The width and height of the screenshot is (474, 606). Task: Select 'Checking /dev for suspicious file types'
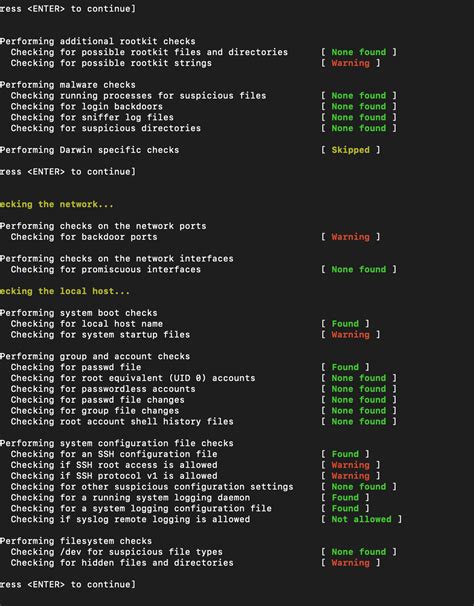[116, 552]
